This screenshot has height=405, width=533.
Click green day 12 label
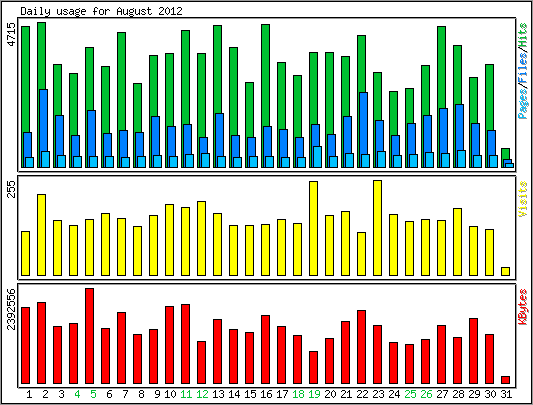point(202,394)
